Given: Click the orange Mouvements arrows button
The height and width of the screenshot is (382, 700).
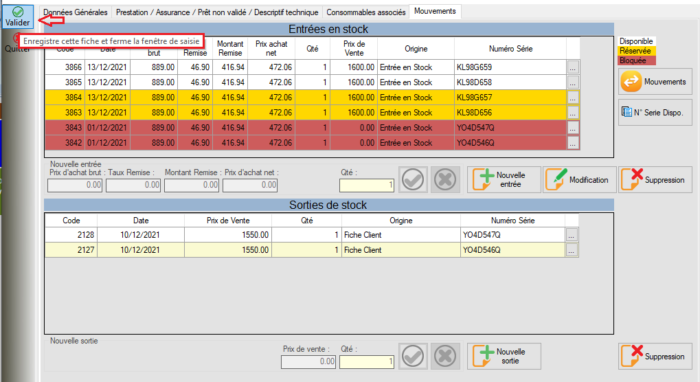Looking at the screenshot, I should [x=655, y=82].
